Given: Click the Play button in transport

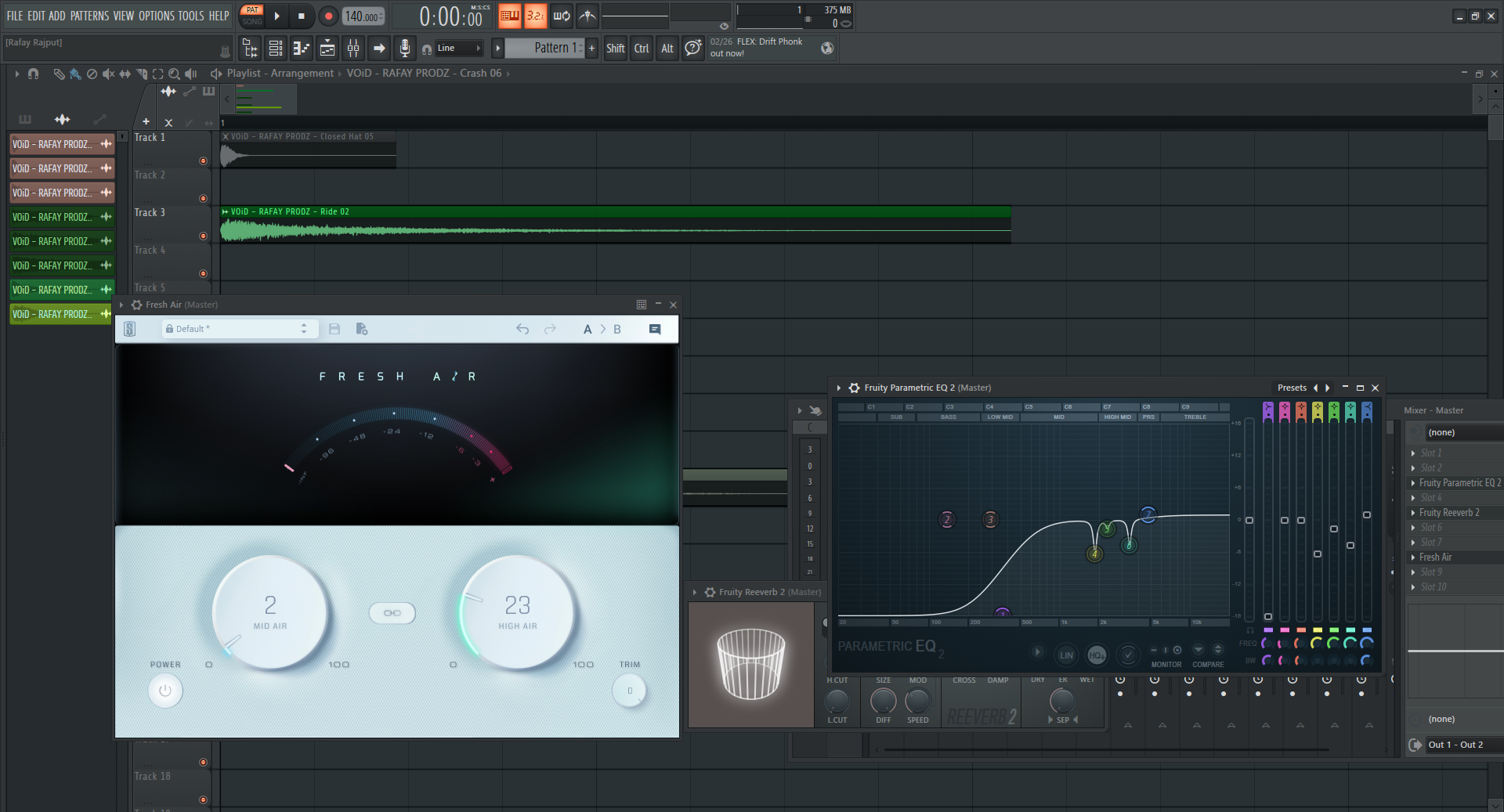Looking at the screenshot, I should [x=277, y=16].
